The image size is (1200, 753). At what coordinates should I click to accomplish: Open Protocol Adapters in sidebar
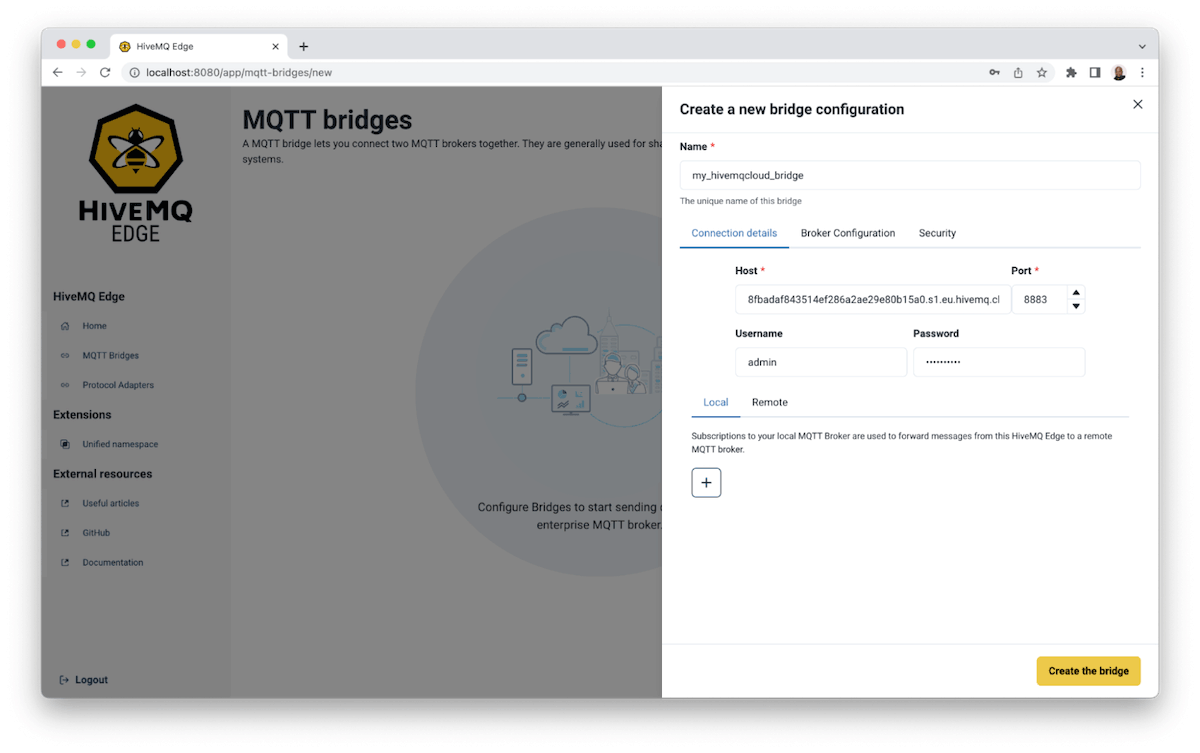coord(118,385)
